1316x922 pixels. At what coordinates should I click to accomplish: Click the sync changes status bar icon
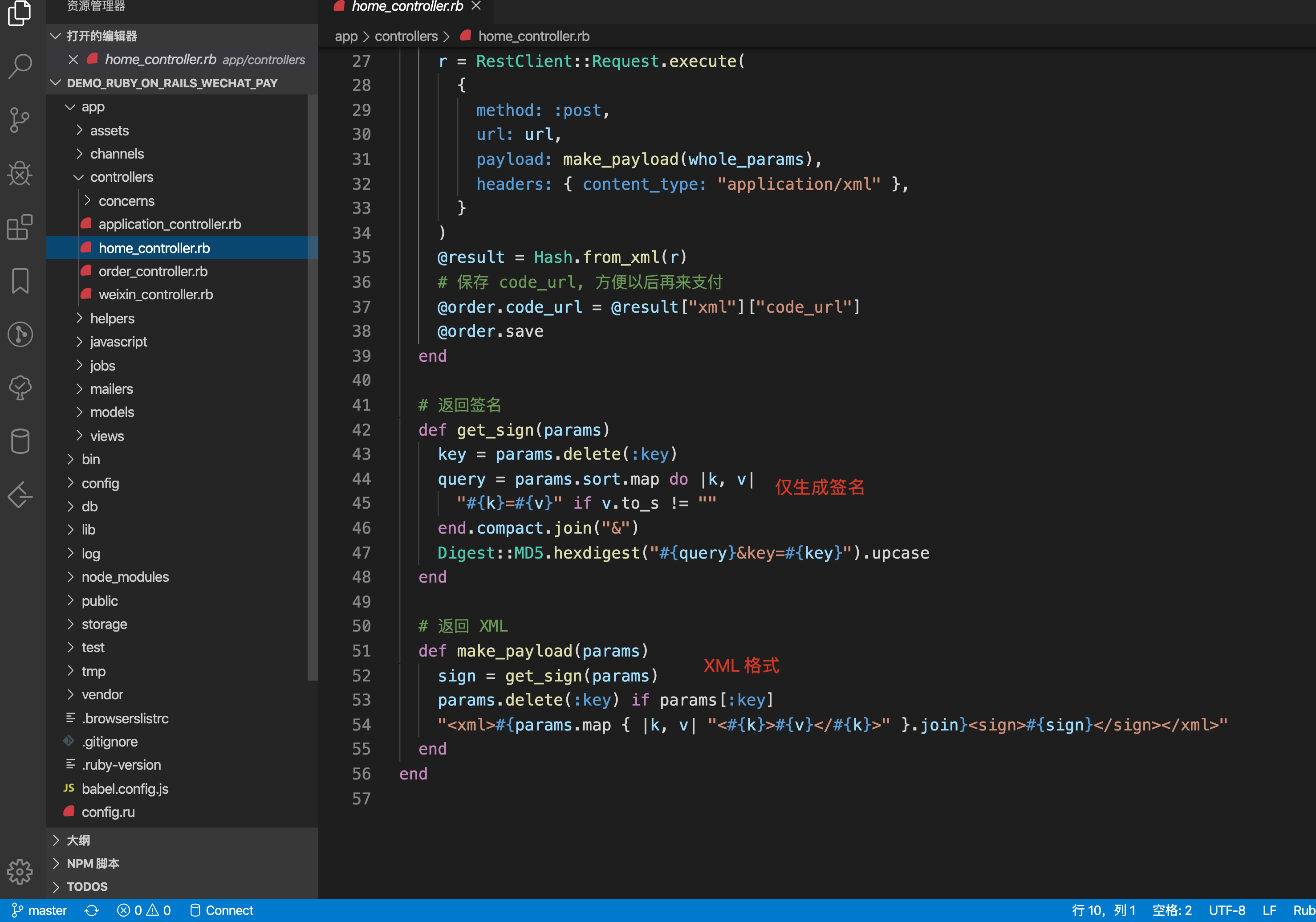pyautogui.click(x=92, y=910)
